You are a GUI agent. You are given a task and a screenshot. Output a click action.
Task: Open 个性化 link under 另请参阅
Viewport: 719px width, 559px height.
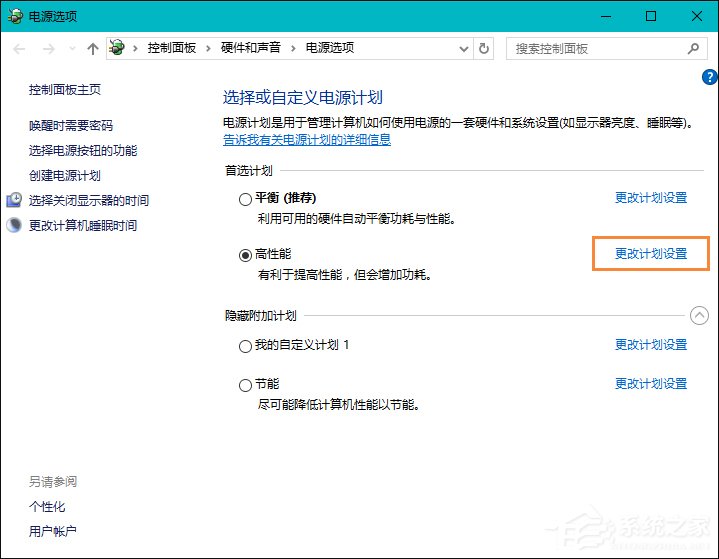pyautogui.click(x=47, y=507)
